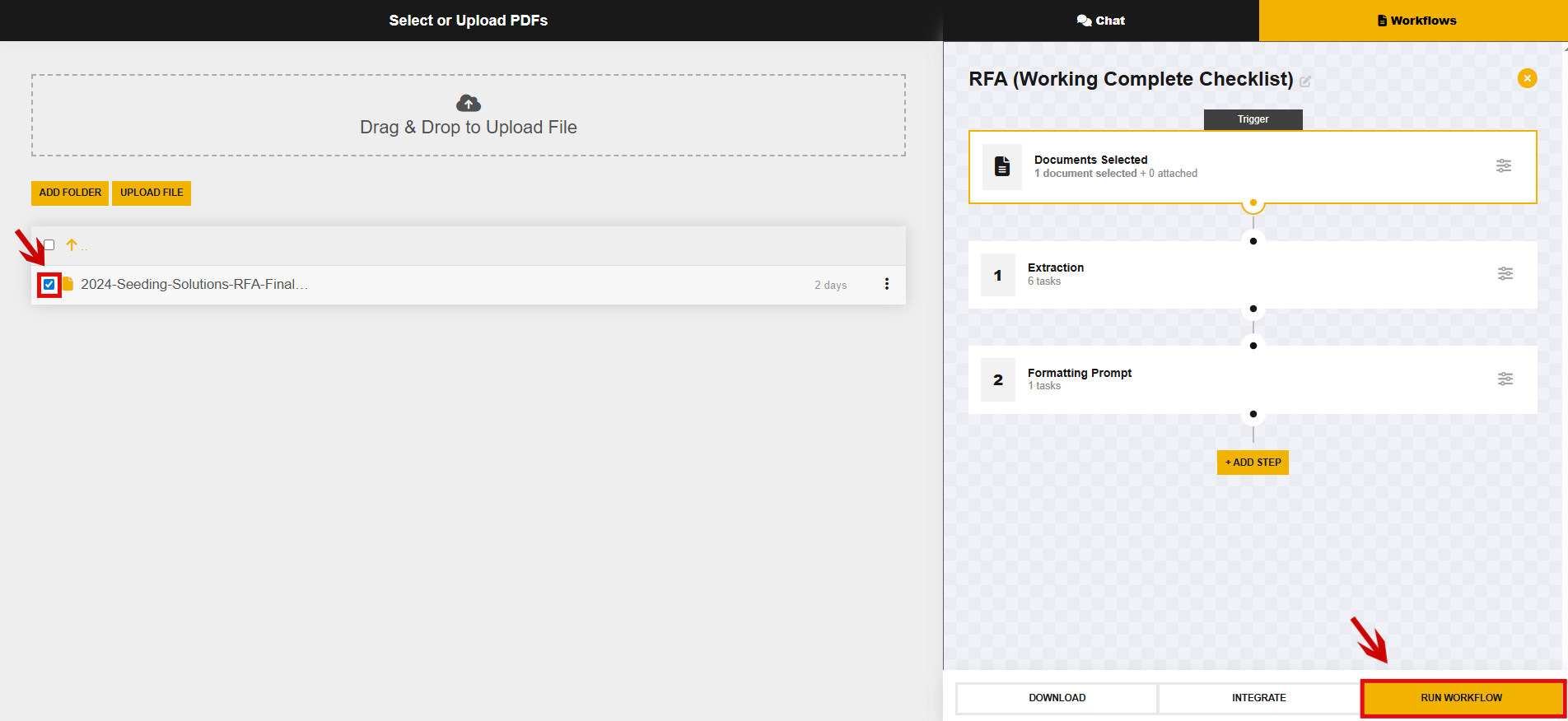This screenshot has width=1568, height=721.
Task: Close the workflow panel with yellow X
Action: 1527,78
